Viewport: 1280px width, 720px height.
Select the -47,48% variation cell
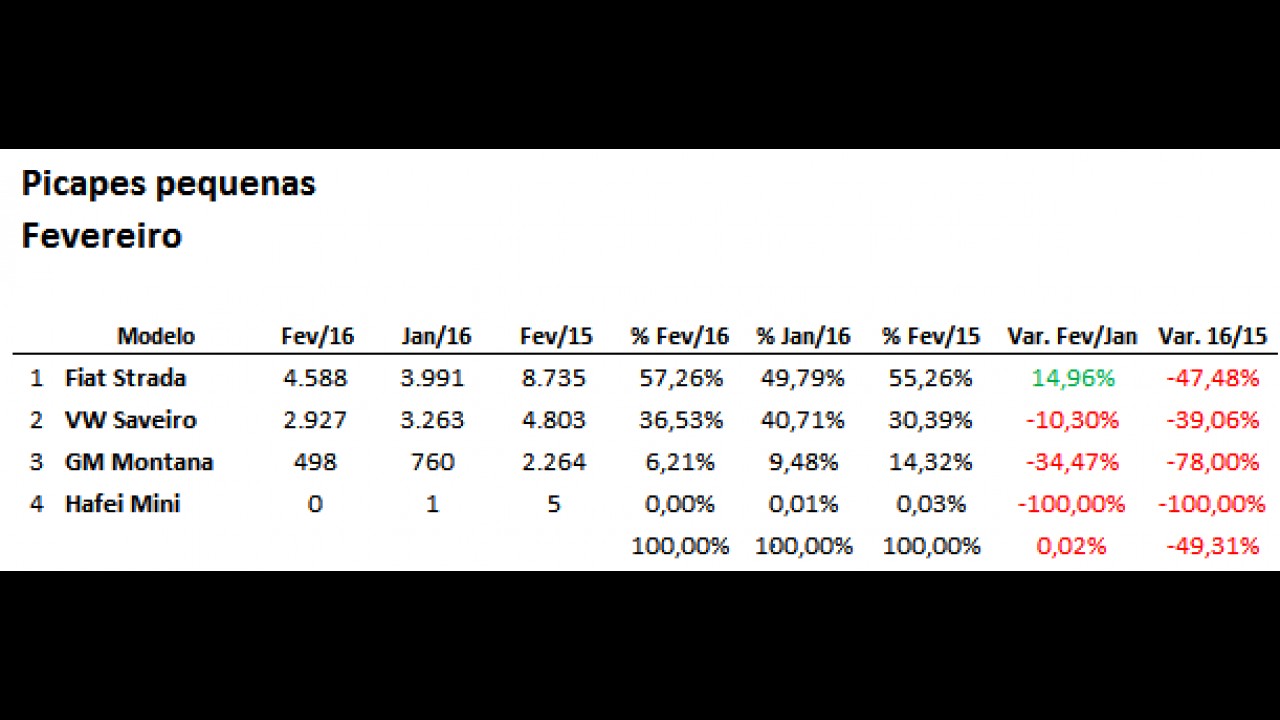coord(1212,379)
